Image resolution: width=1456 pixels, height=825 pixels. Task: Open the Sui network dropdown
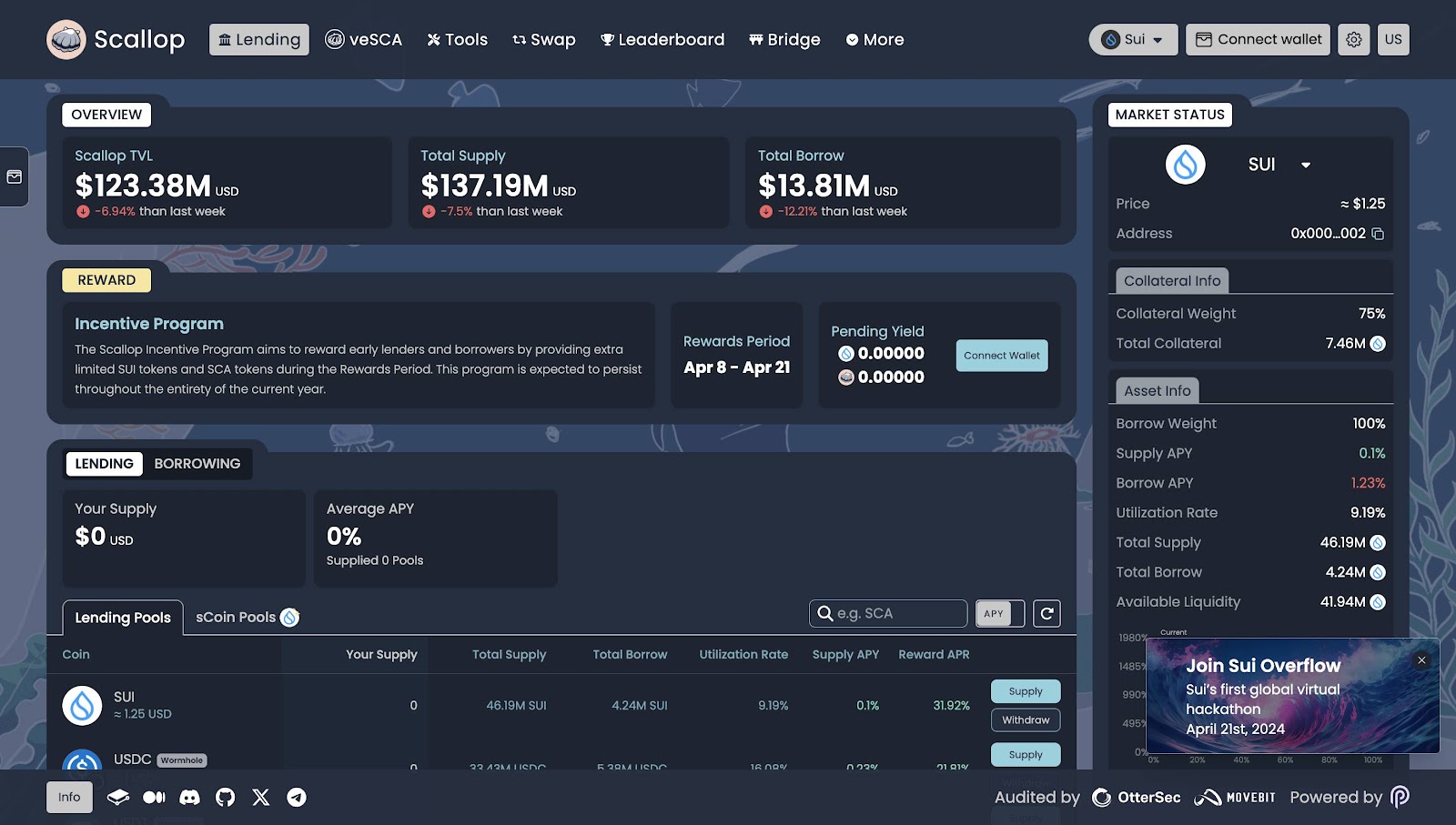tap(1133, 39)
